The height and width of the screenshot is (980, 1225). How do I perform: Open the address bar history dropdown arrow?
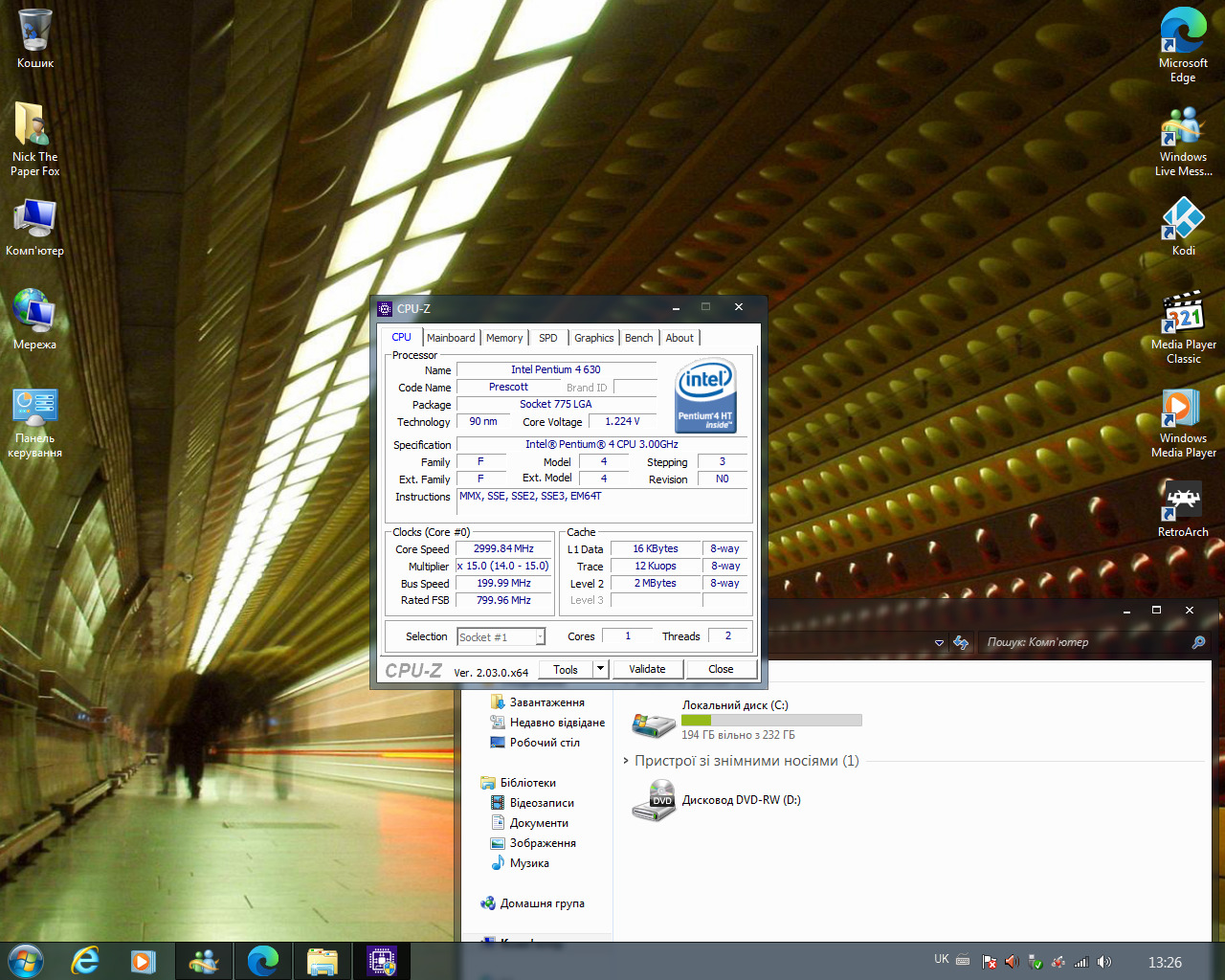pyautogui.click(x=939, y=643)
